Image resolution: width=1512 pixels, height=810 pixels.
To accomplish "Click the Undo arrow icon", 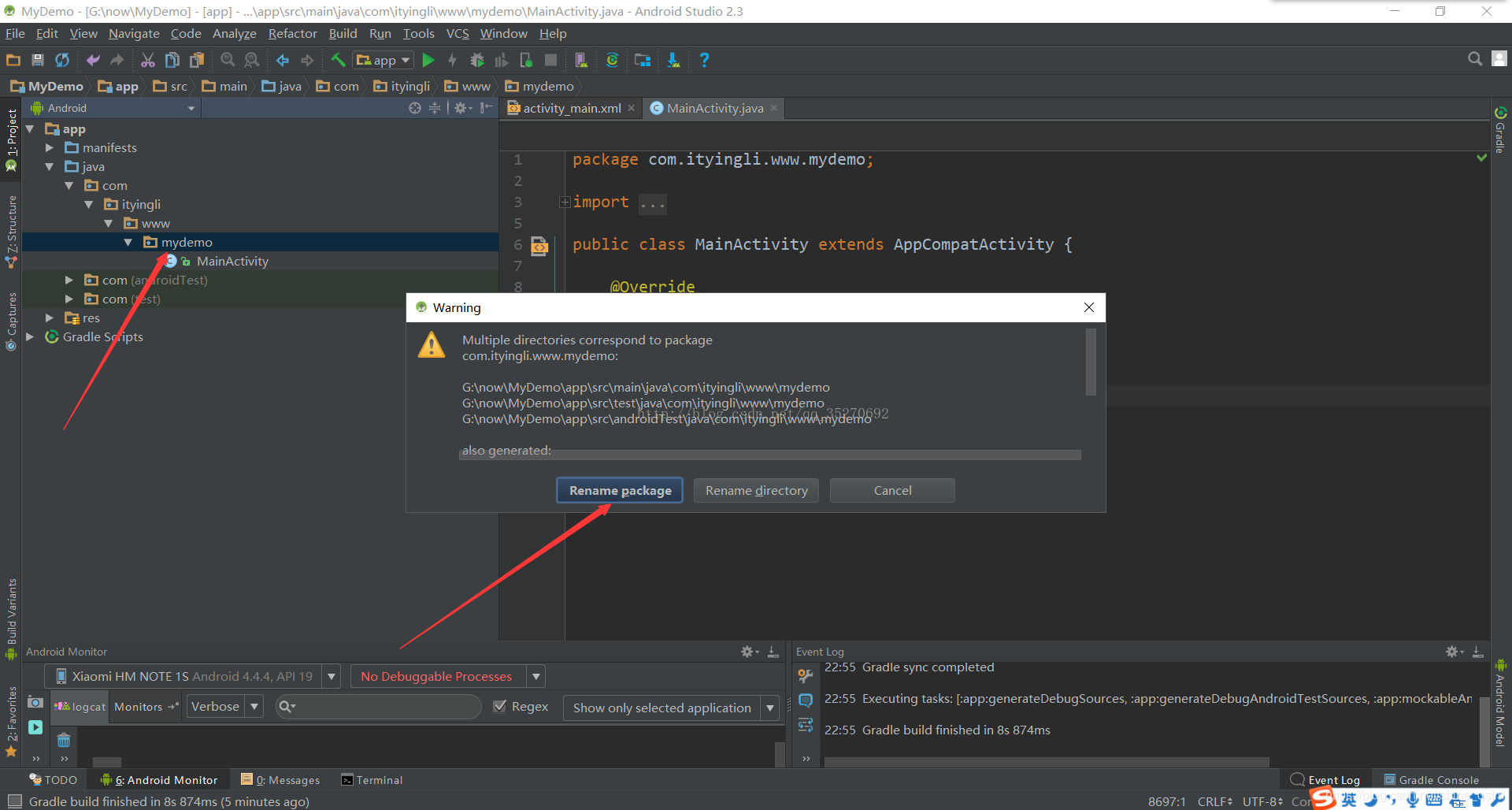I will 93,60.
